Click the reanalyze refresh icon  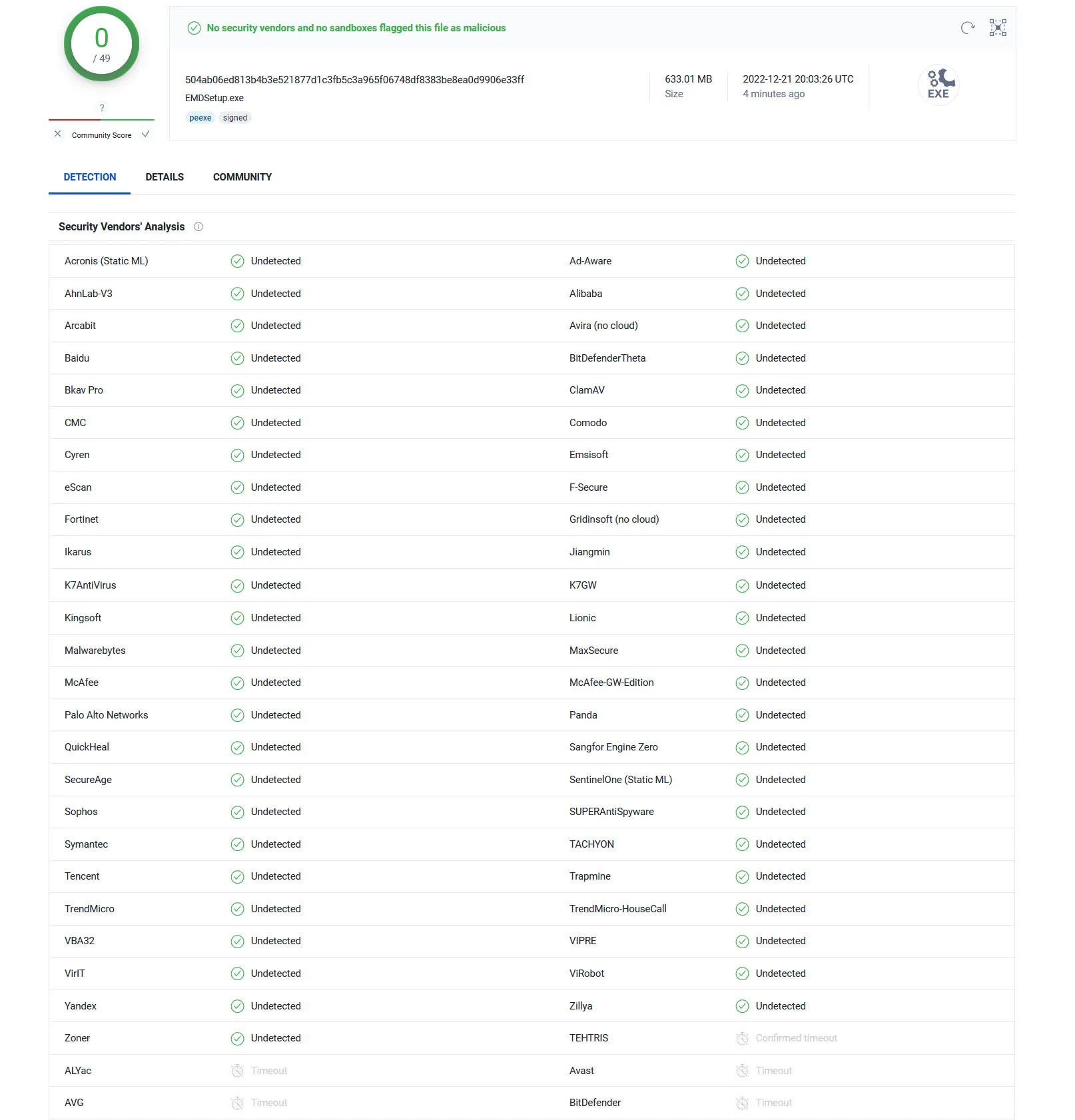968,27
